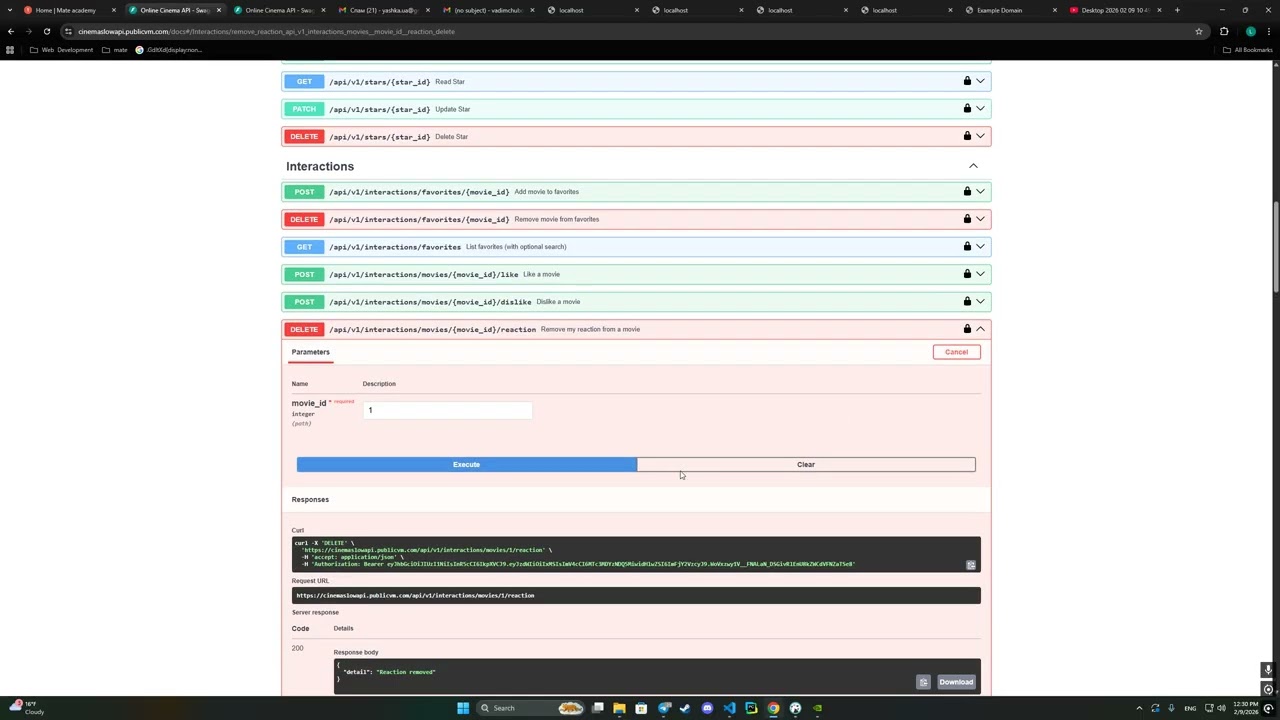Go back with the browser back arrow
Viewport: 1280px width, 720px height.
pyautogui.click(x=11, y=31)
